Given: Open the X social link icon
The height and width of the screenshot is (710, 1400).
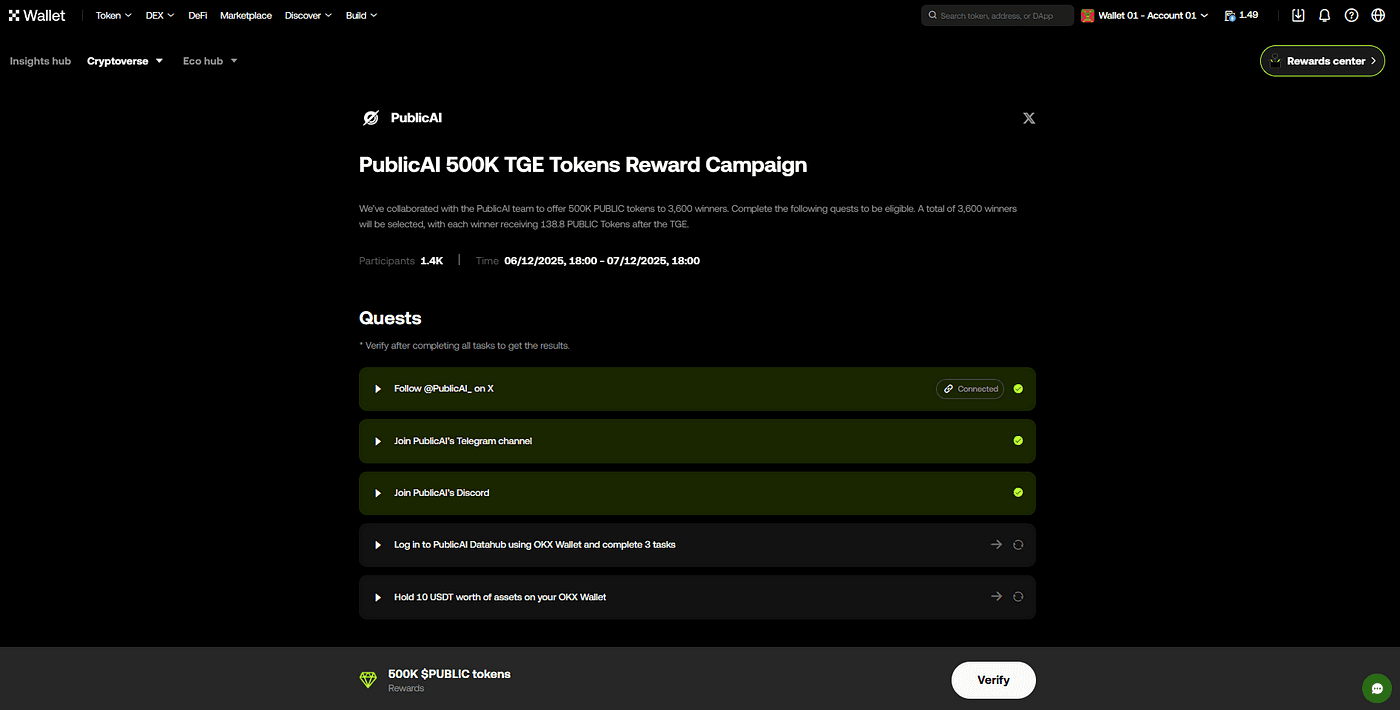Looking at the screenshot, I should point(1028,118).
